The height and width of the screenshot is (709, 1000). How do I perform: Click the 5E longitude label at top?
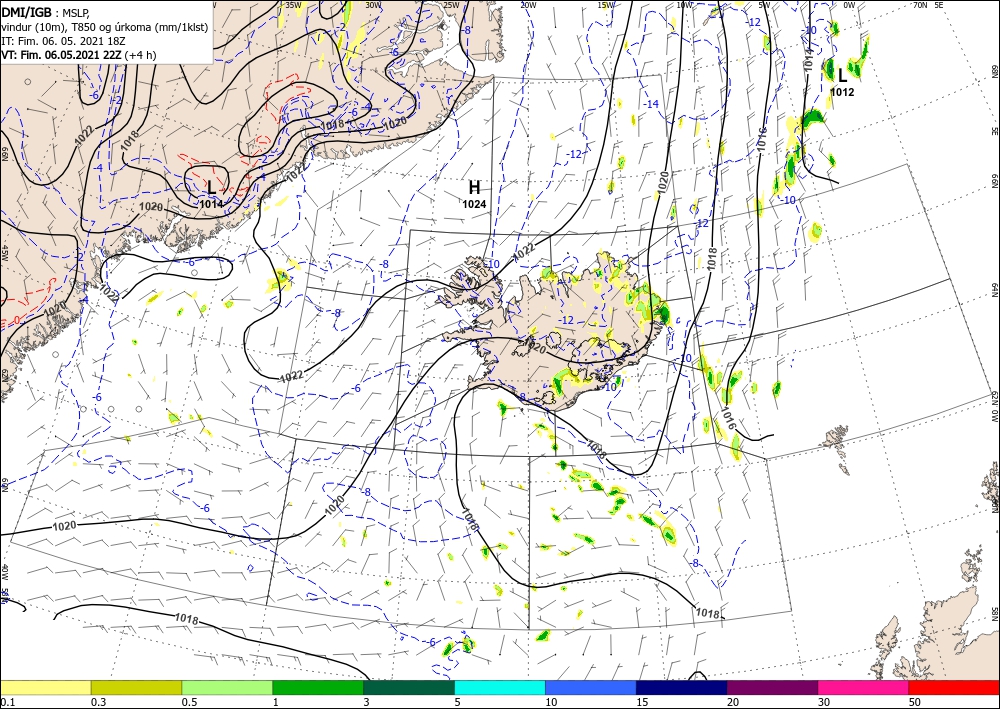pos(939,5)
